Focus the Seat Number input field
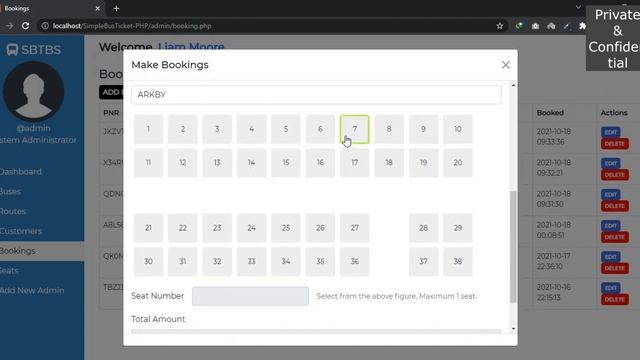 (x=250, y=296)
